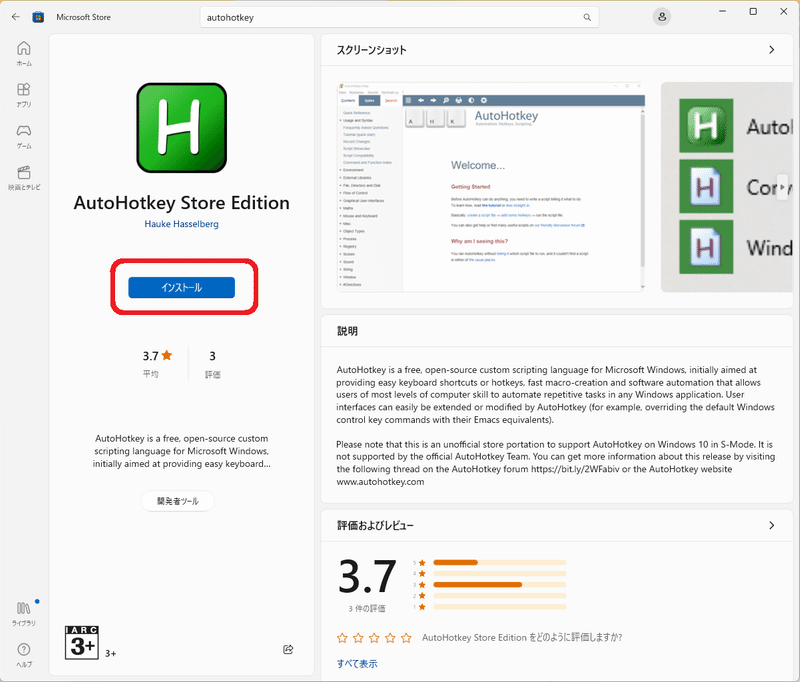
Task: Click the 3 評価 ratings count
Action: (212, 364)
